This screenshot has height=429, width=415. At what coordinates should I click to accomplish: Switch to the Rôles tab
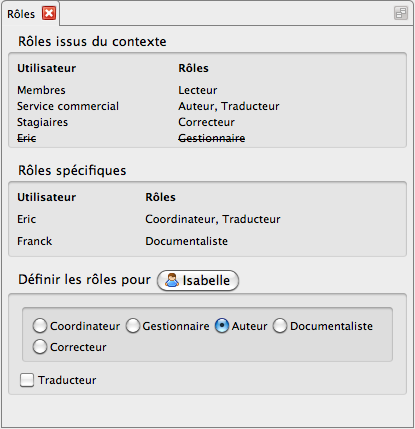pyautogui.click(x=21, y=14)
